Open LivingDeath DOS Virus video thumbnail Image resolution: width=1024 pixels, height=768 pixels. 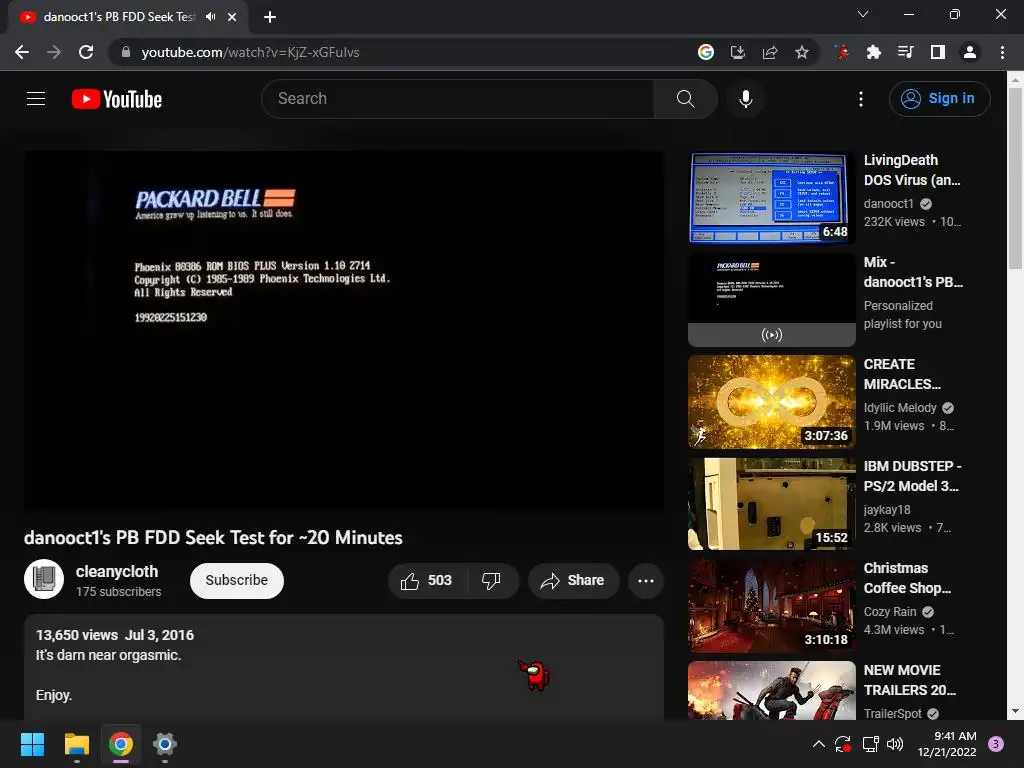pos(771,198)
